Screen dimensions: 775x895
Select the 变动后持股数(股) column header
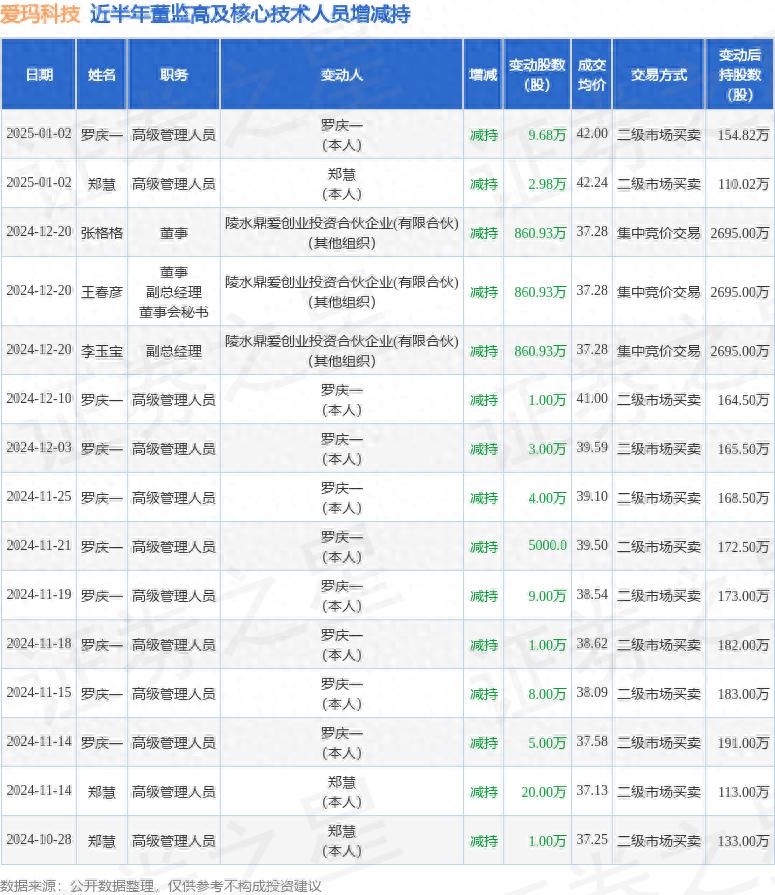[x=740, y=75]
